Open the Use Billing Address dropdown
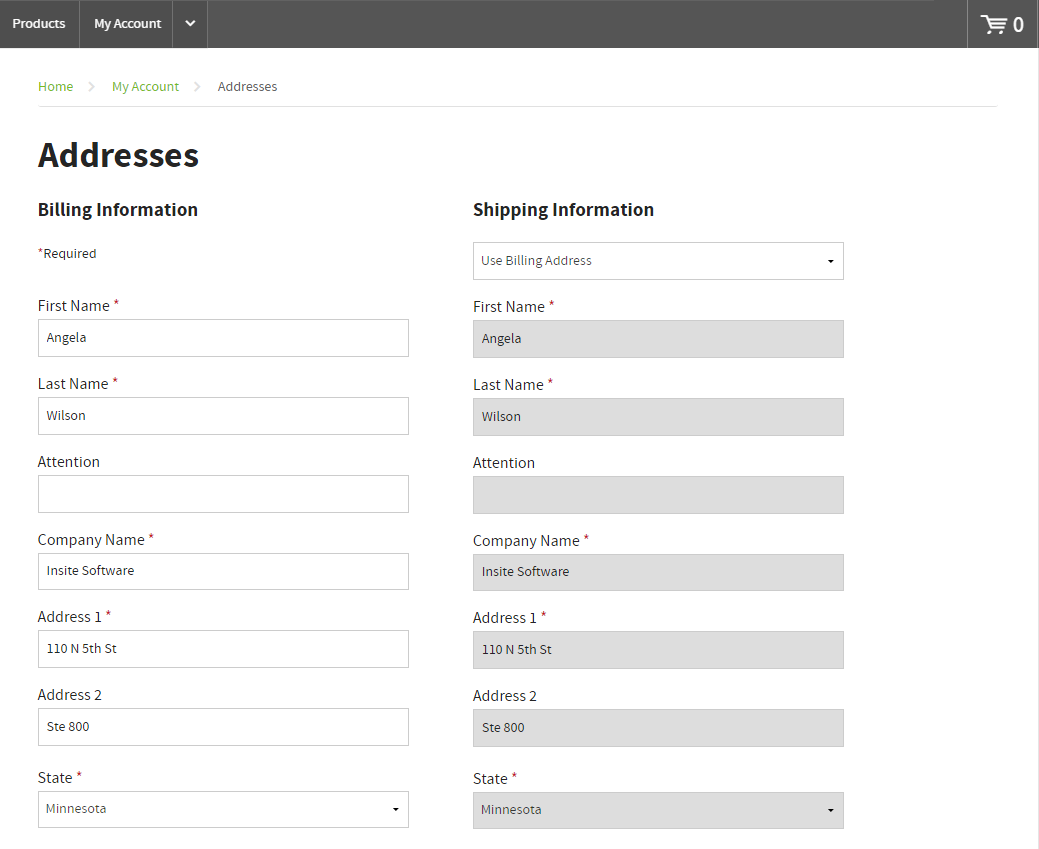Viewport: 1039px width, 849px height. point(657,261)
